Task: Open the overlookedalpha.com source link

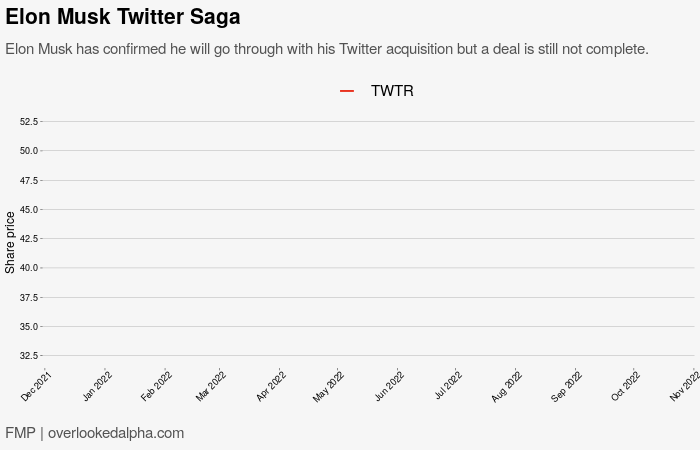Action: (x=116, y=433)
